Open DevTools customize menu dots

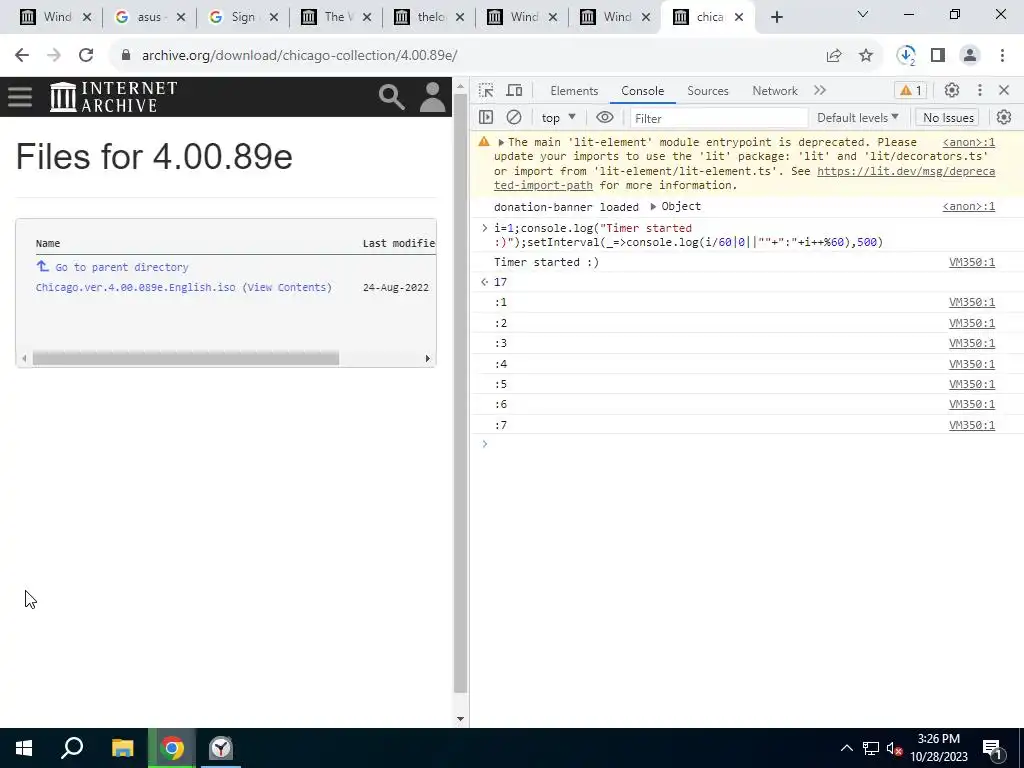(x=980, y=90)
